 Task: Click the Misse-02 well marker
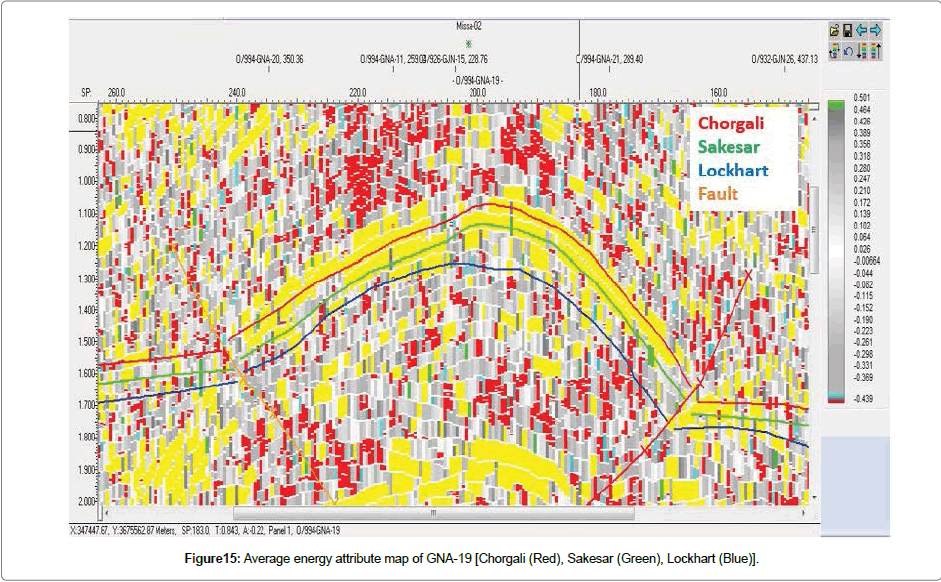point(470,43)
